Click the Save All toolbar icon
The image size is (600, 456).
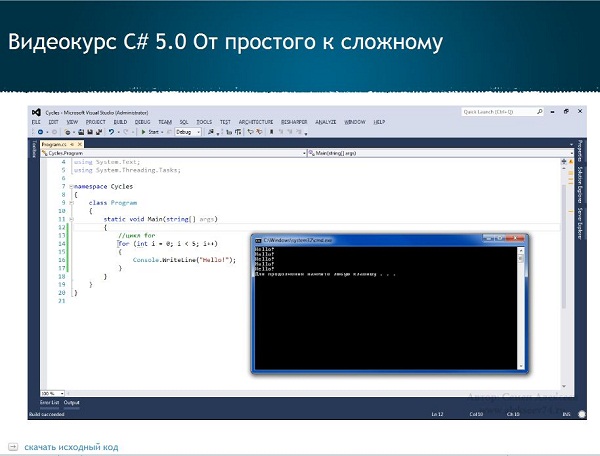(99, 131)
